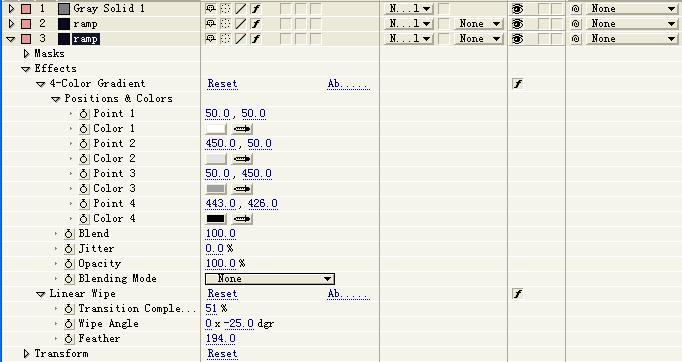The height and width of the screenshot is (362, 682).
Task: Open parent dropdown for layer 2 ramp
Action: pyautogui.click(x=631, y=24)
